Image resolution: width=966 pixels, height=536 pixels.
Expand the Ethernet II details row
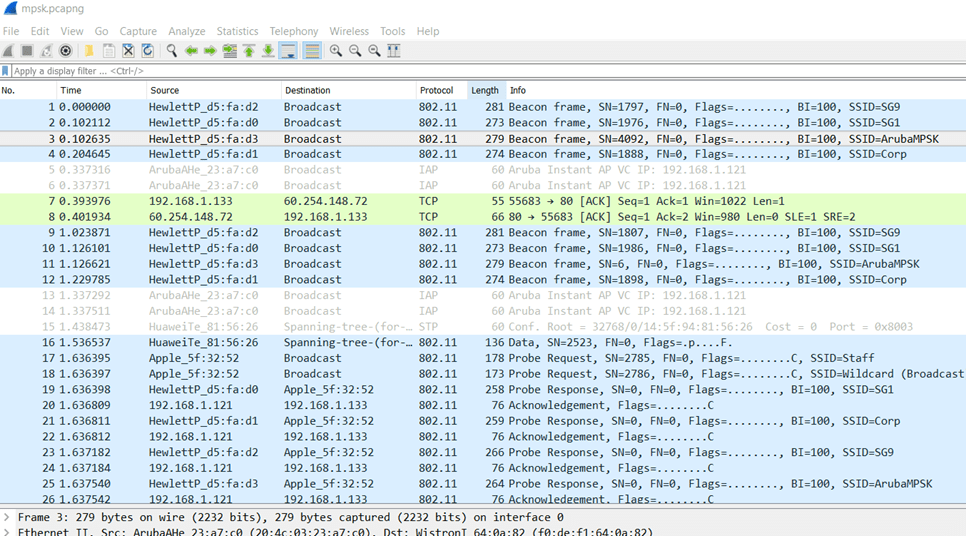(7, 532)
